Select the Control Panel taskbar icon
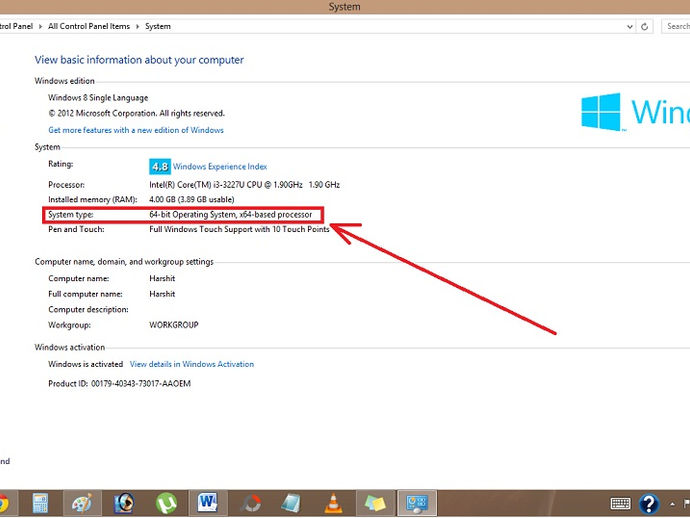 [x=417, y=503]
